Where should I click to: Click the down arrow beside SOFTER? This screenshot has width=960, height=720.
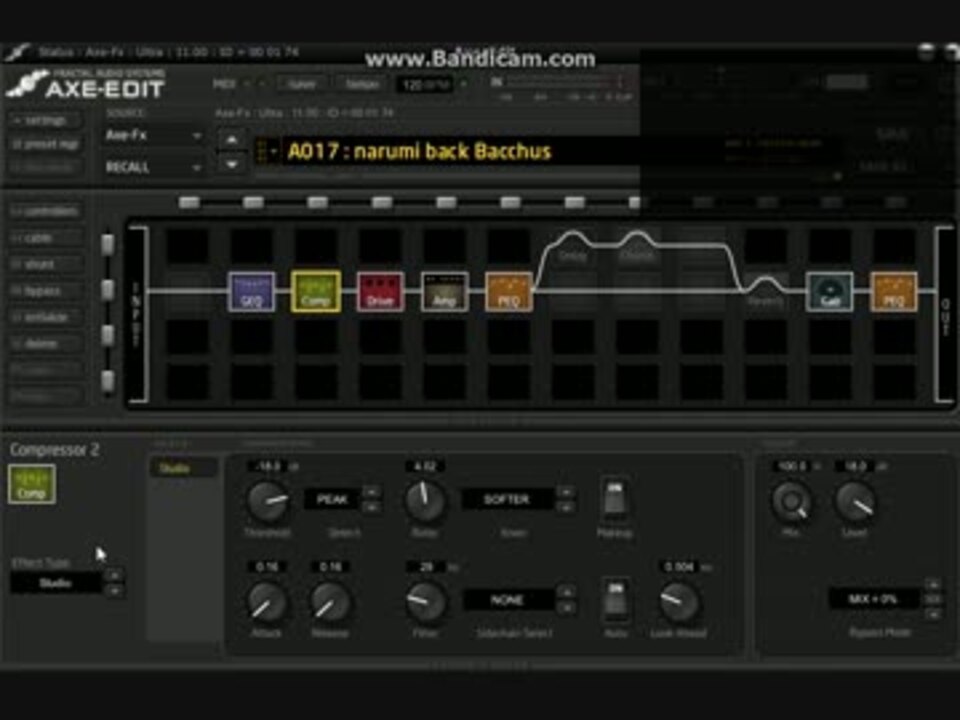coord(566,508)
